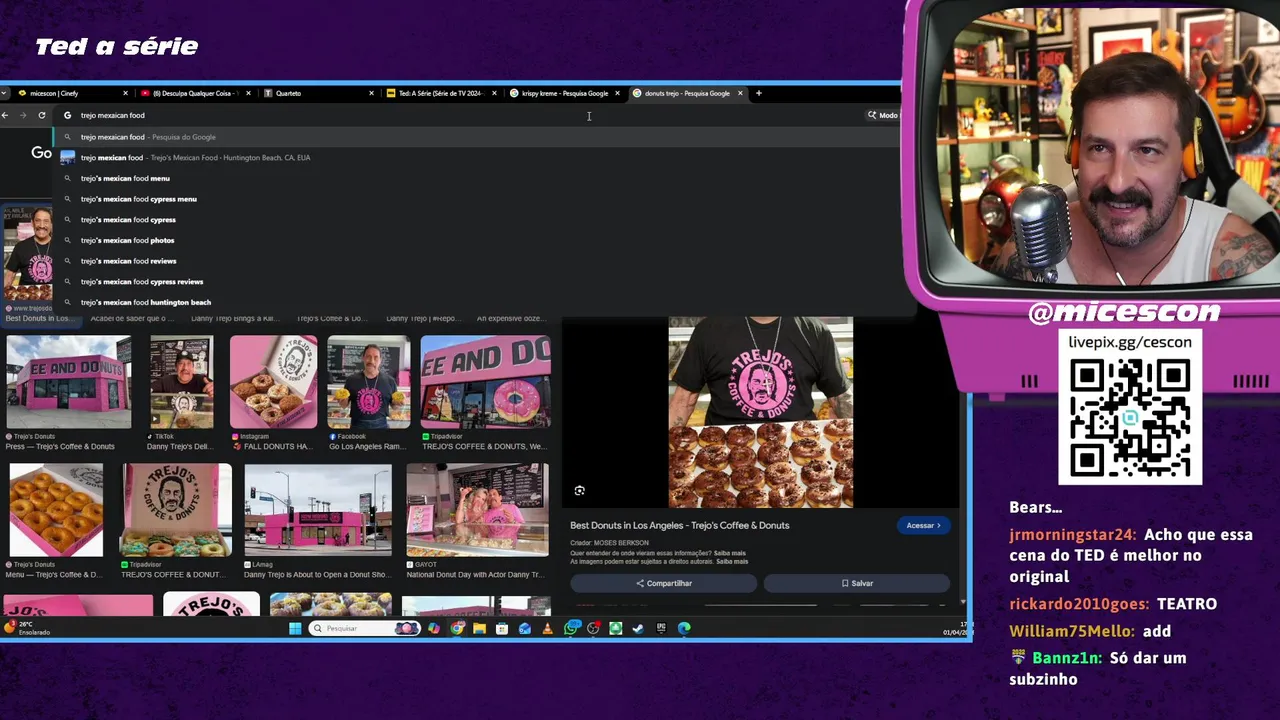Open the Windows Start menu
1280x720 pixels.
tap(295, 628)
